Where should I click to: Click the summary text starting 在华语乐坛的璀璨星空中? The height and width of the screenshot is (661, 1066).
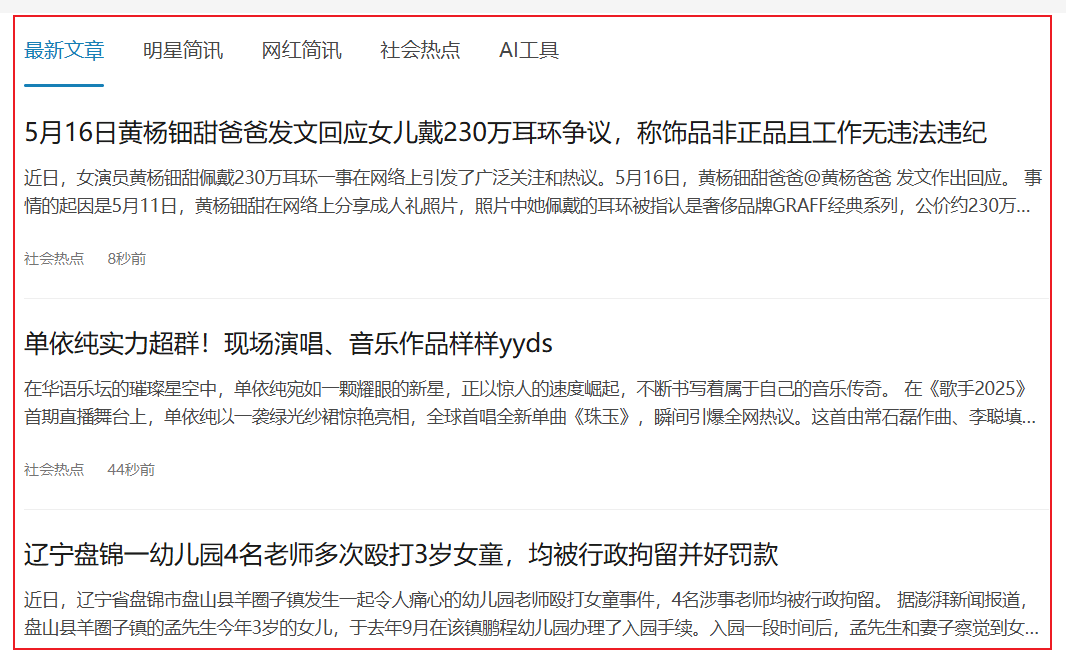click(x=530, y=403)
